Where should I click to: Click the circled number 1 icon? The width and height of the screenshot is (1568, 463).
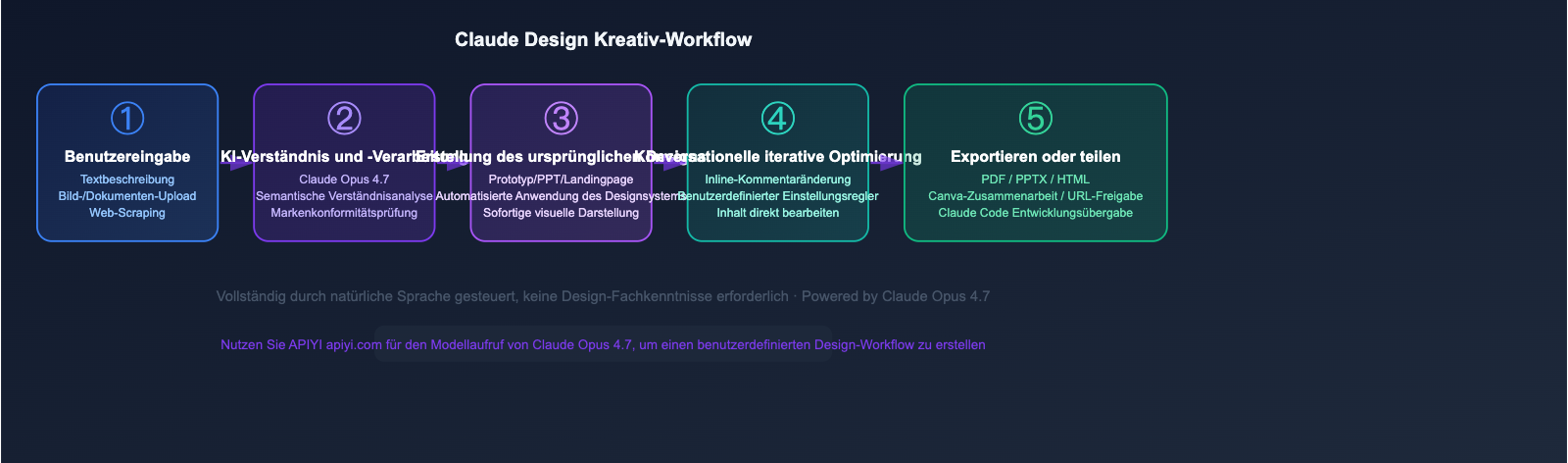[x=127, y=119]
